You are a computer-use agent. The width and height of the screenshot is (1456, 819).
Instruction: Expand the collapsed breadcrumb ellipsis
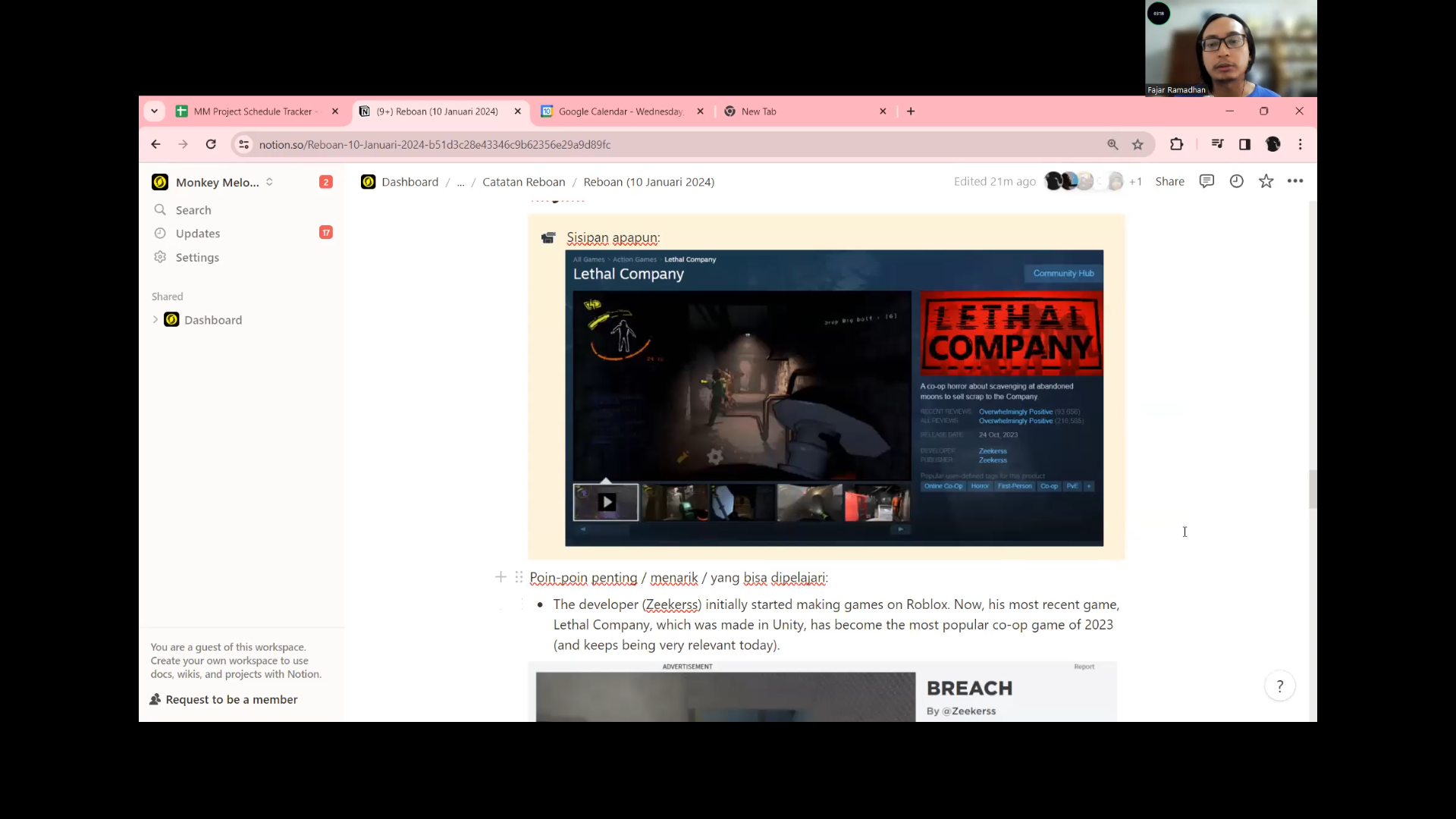tap(460, 182)
